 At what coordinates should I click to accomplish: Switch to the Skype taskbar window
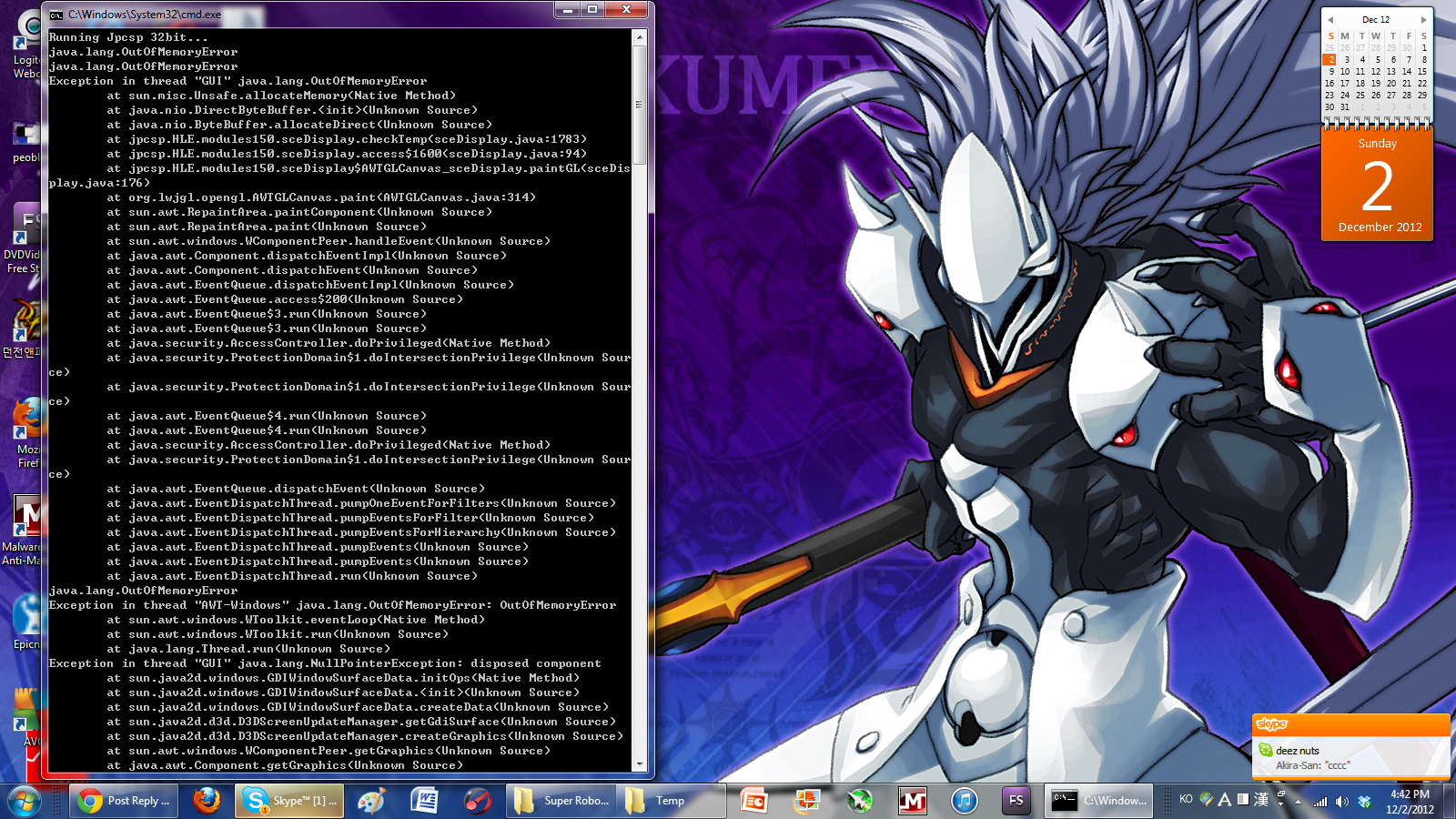[x=290, y=801]
